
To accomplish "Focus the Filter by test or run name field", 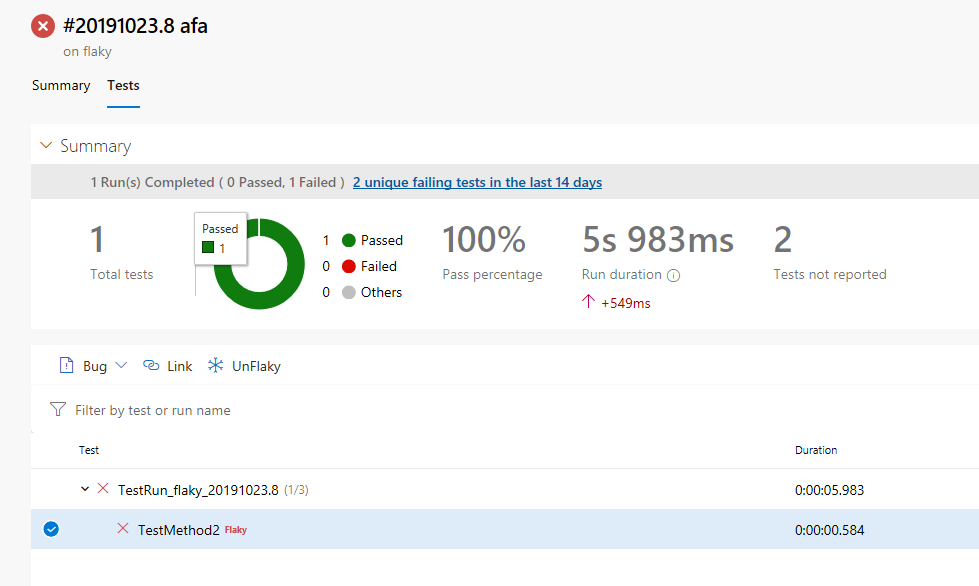I will coord(152,410).
